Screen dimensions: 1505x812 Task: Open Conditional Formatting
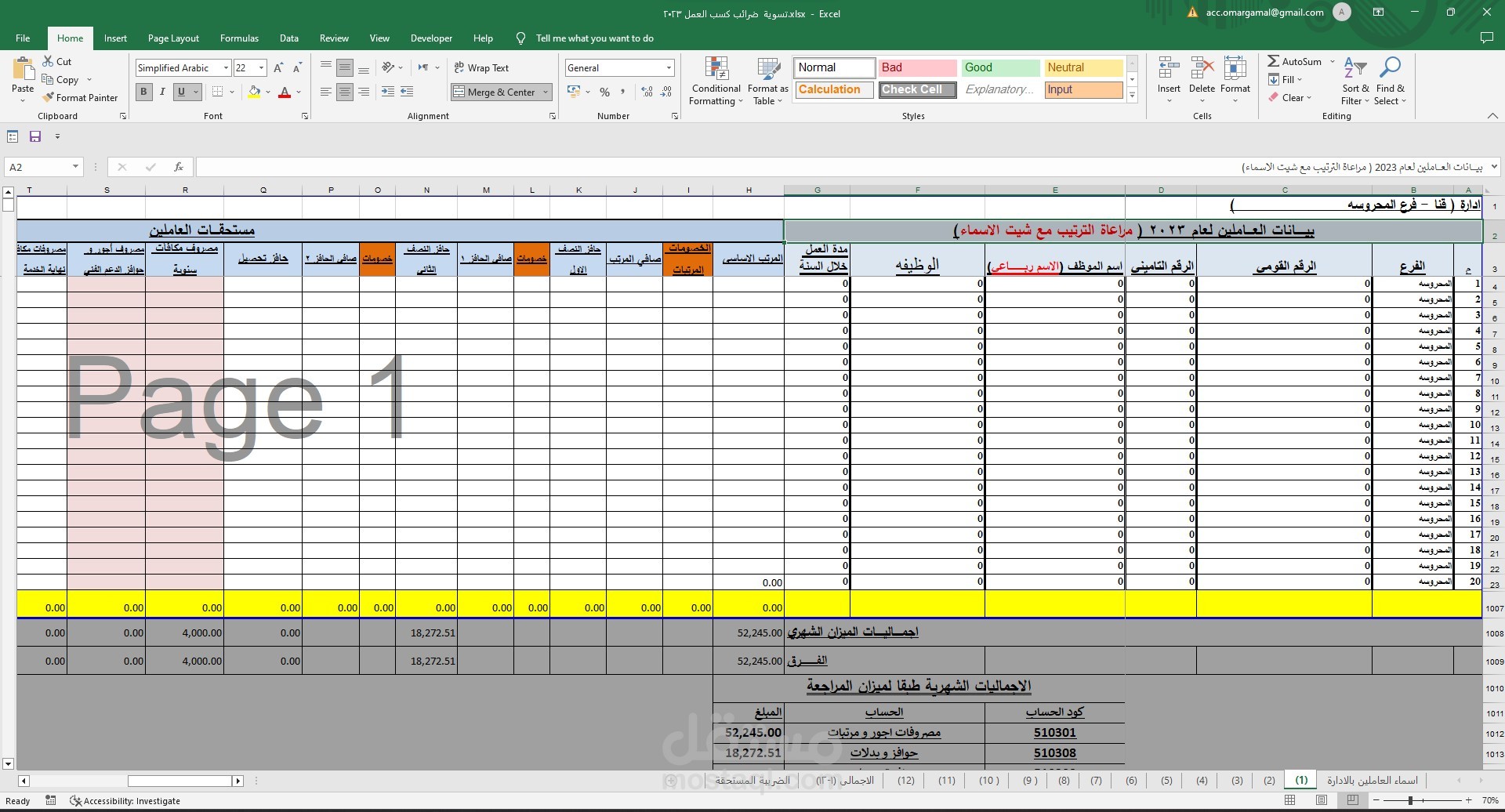[x=716, y=81]
